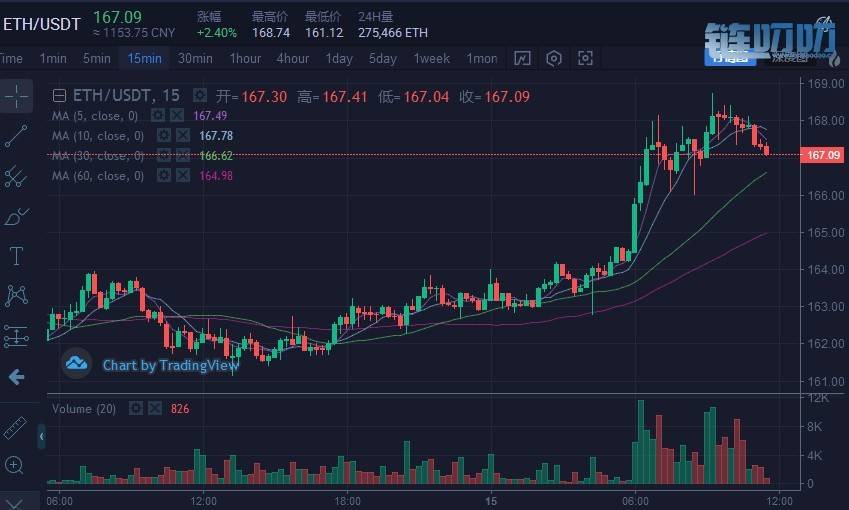Click the Volume (20) label
This screenshot has width=849, height=510.
point(84,409)
